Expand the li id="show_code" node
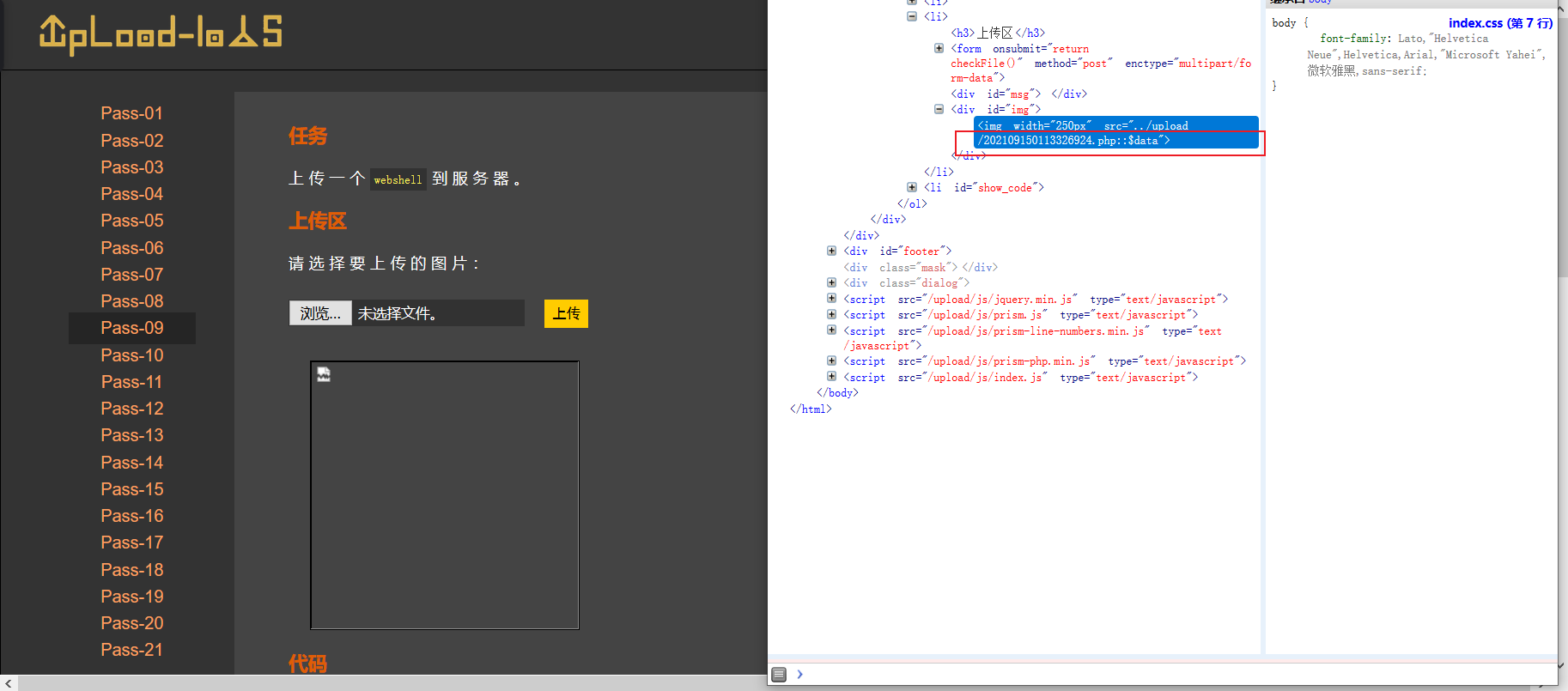Image resolution: width=1568 pixels, height=691 pixels. click(x=912, y=187)
